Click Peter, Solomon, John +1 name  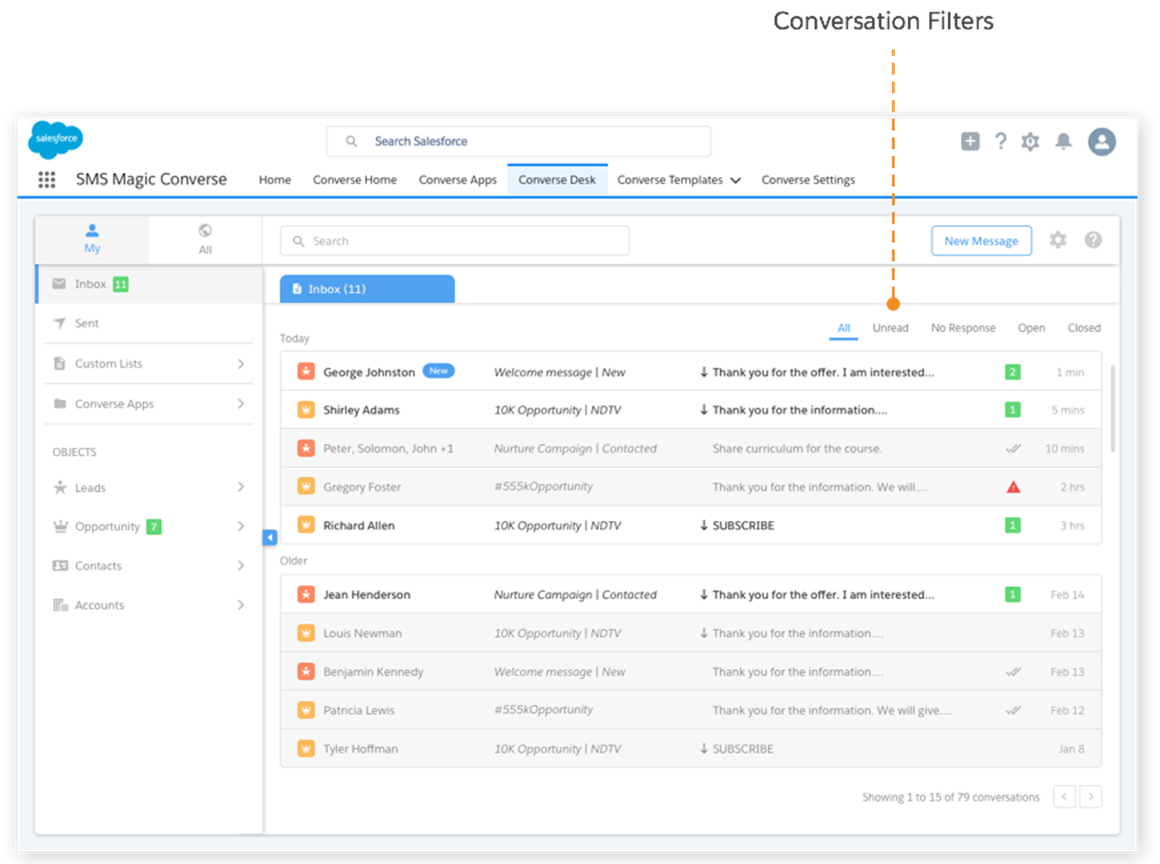click(388, 448)
